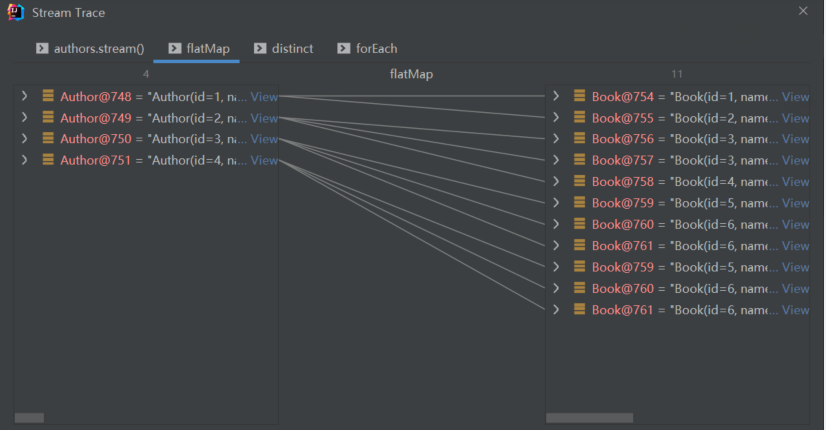Click the terminal icon on the forEach tab
Viewport: 826px width, 430px height.
pos(343,48)
